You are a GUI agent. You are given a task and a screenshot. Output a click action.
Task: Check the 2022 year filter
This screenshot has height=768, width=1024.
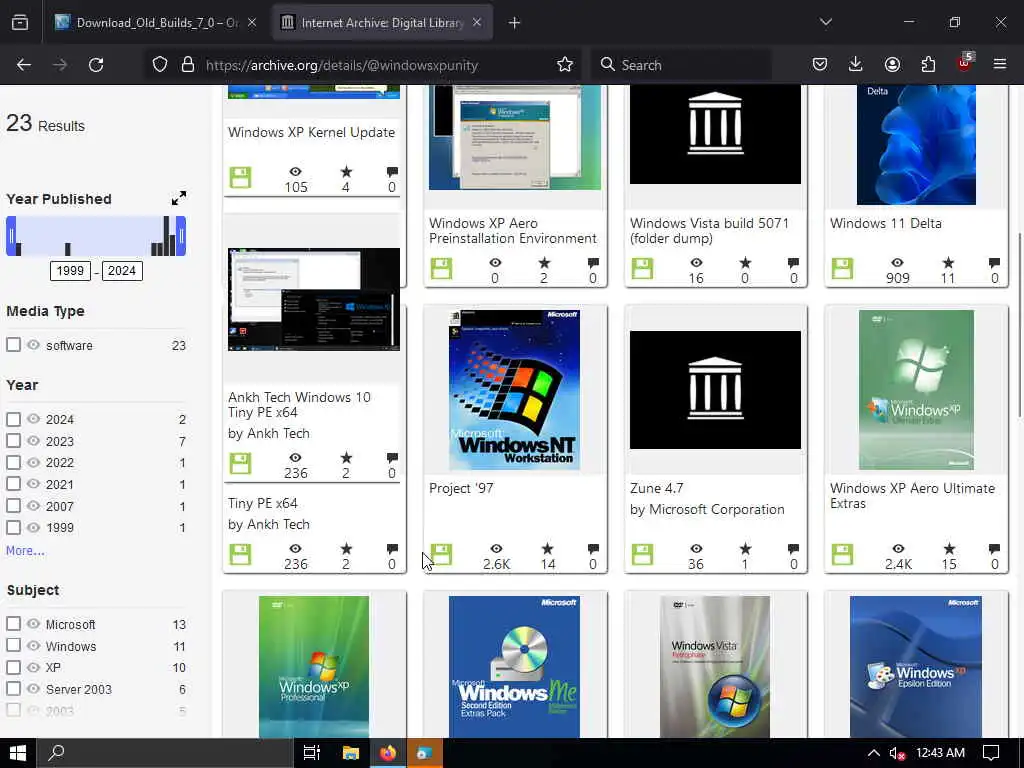pyautogui.click(x=13, y=462)
